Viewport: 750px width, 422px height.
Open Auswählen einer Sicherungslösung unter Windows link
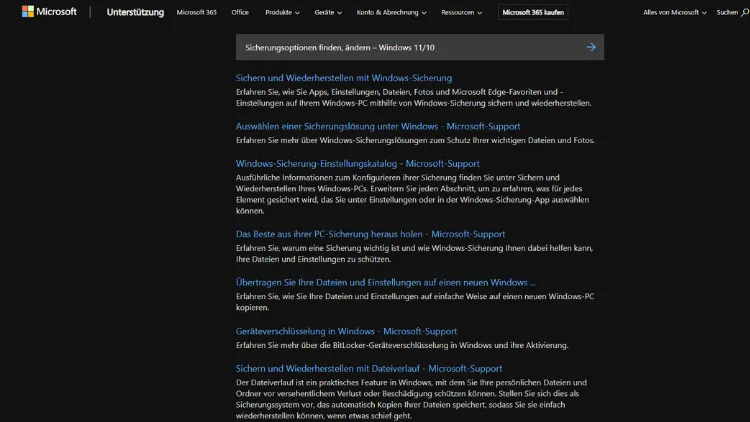click(x=378, y=126)
